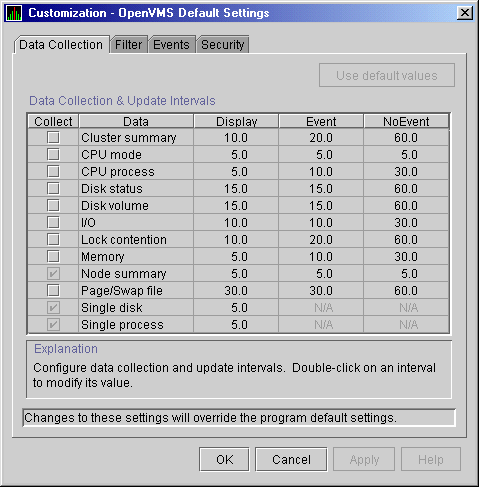Click the Collect column header
This screenshot has height=487, width=479.
[x=53, y=121]
